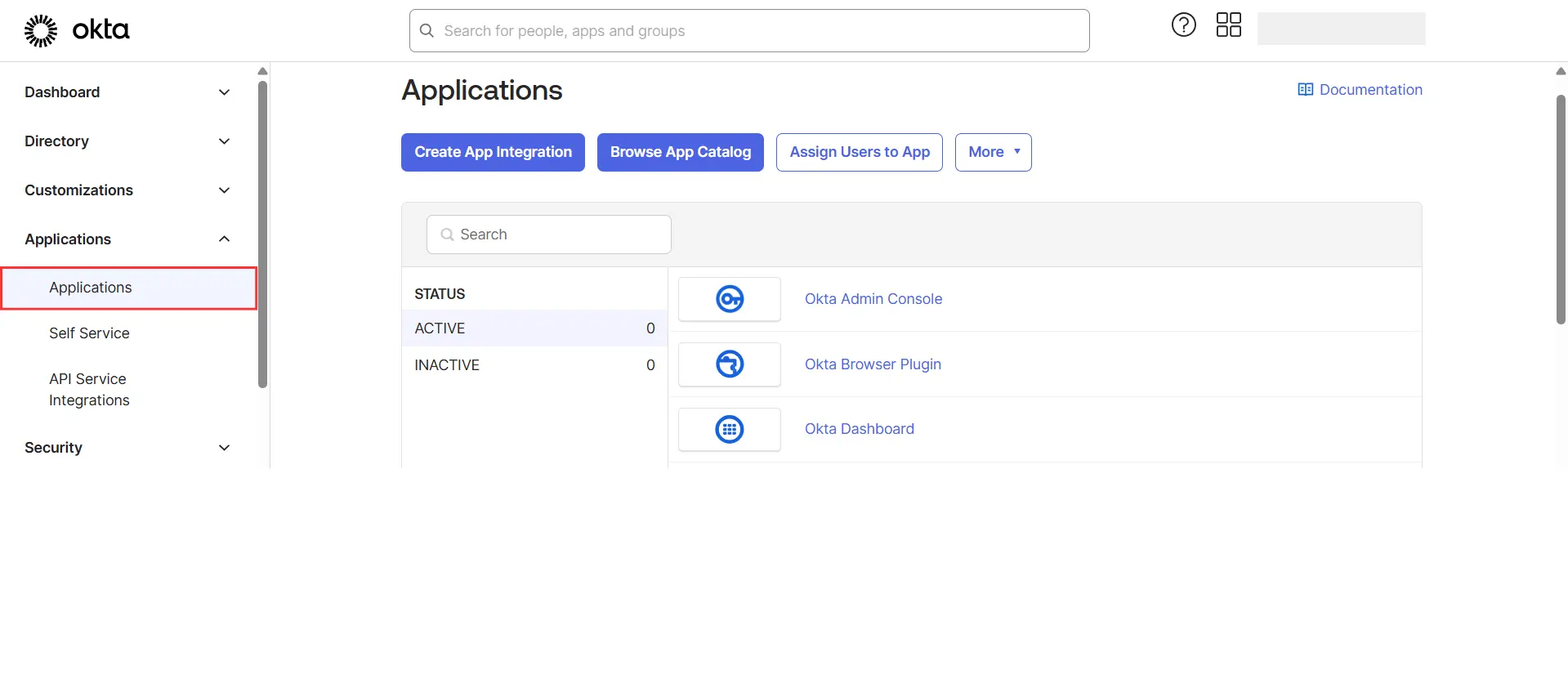Image resolution: width=1568 pixels, height=688 pixels.
Task: Open Okta Browser Plugin link
Action: tap(873, 364)
